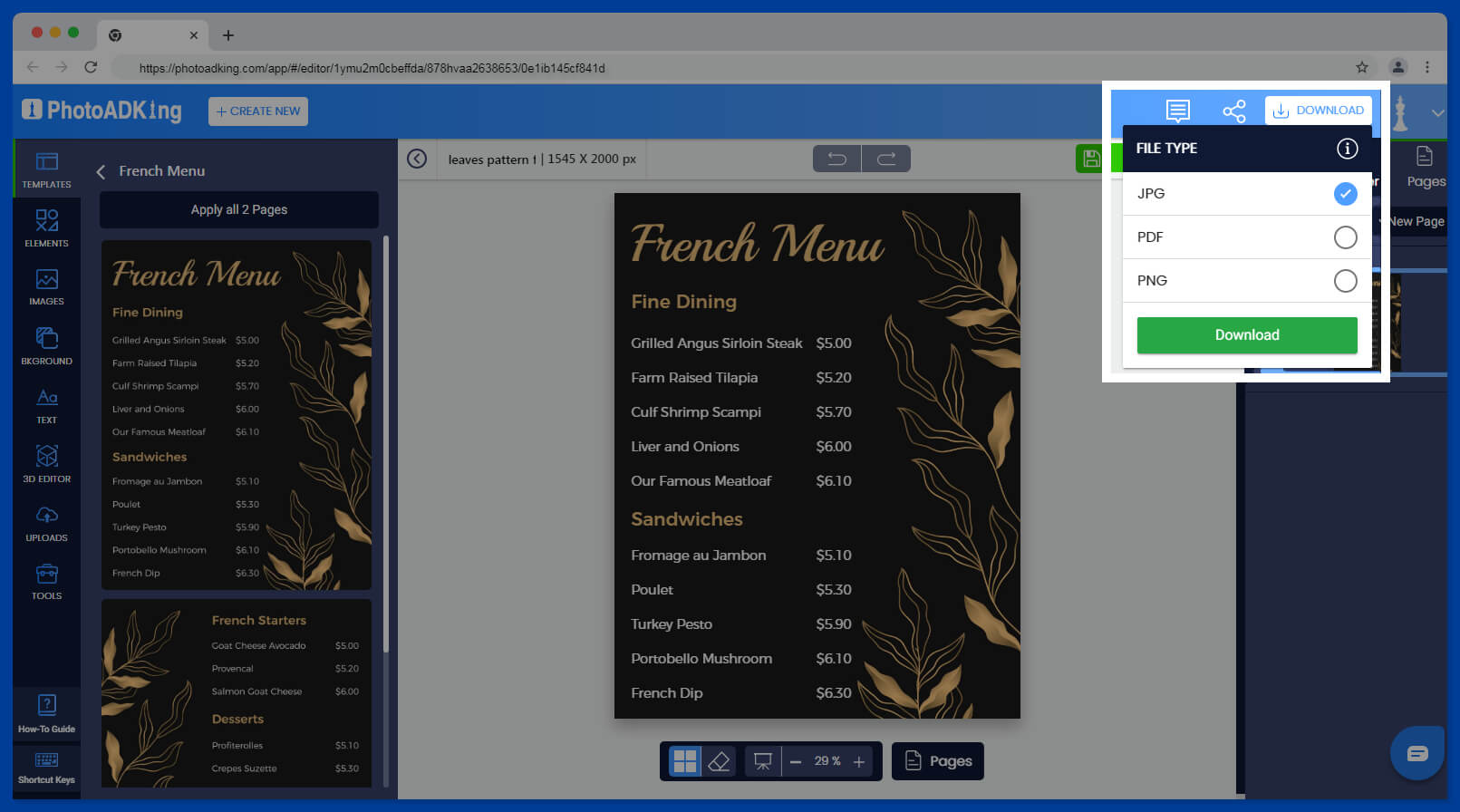
Task: Bookmark this page with star icon
Action: point(1361,67)
